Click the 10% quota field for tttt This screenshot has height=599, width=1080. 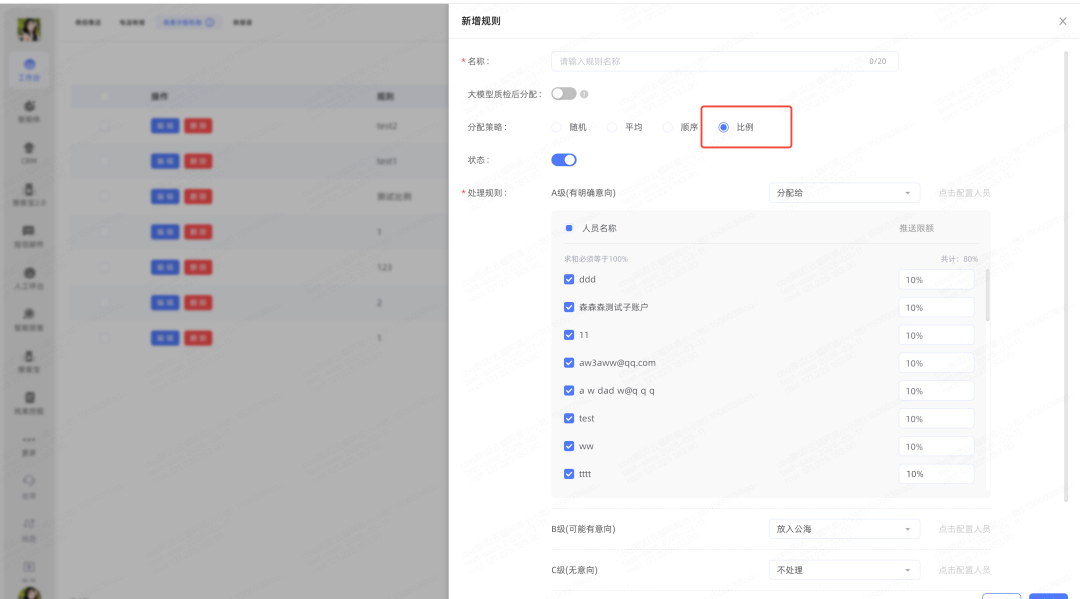935,474
